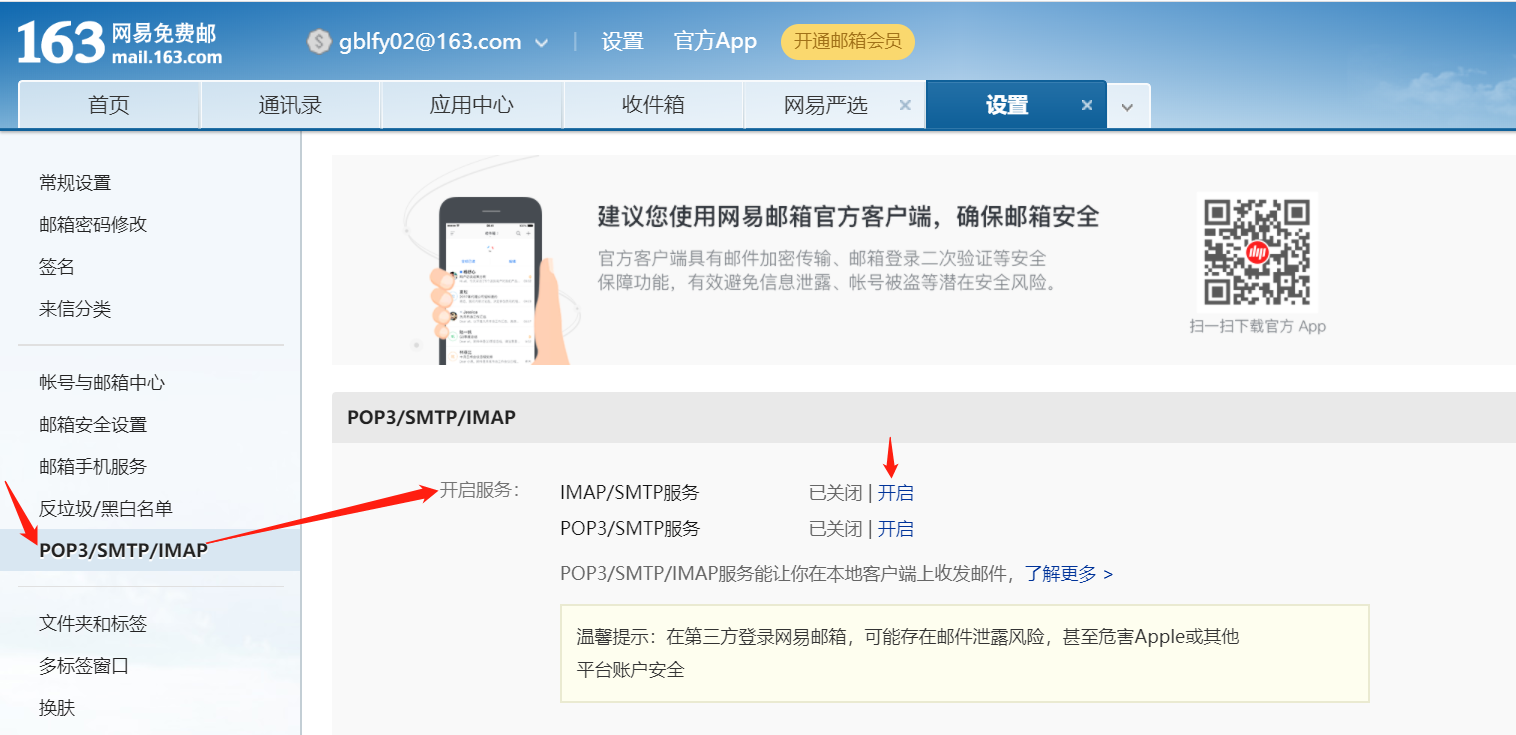Switch to the 收件箱 tab

pyautogui.click(x=653, y=105)
